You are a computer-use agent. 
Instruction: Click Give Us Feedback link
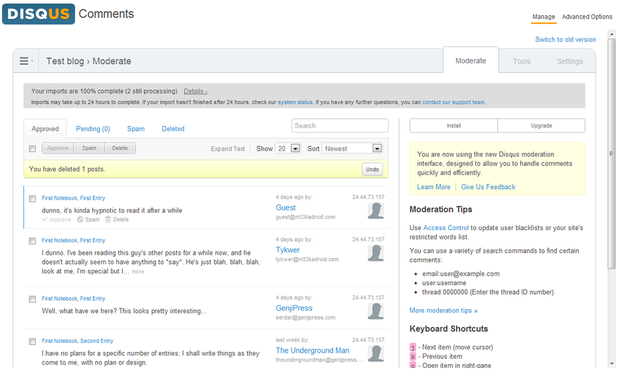488,187
